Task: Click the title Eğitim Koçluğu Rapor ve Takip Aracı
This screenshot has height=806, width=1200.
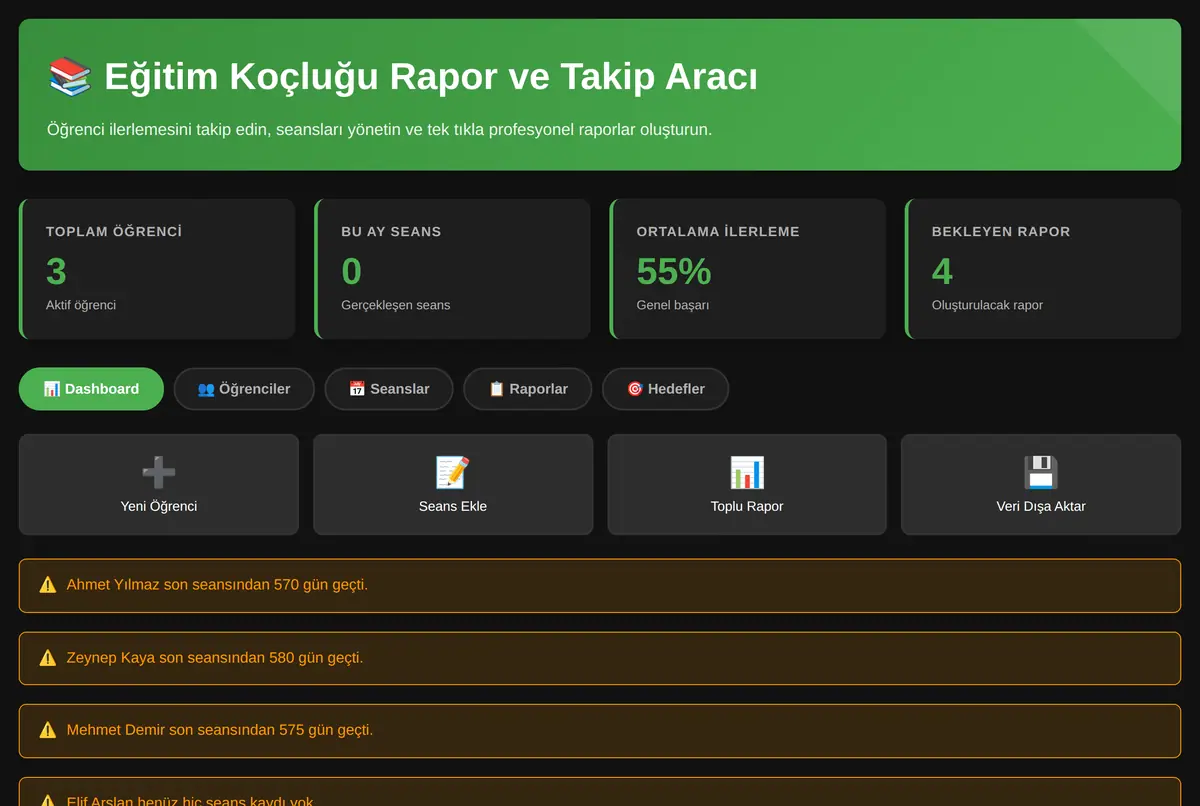Action: pyautogui.click(x=431, y=77)
